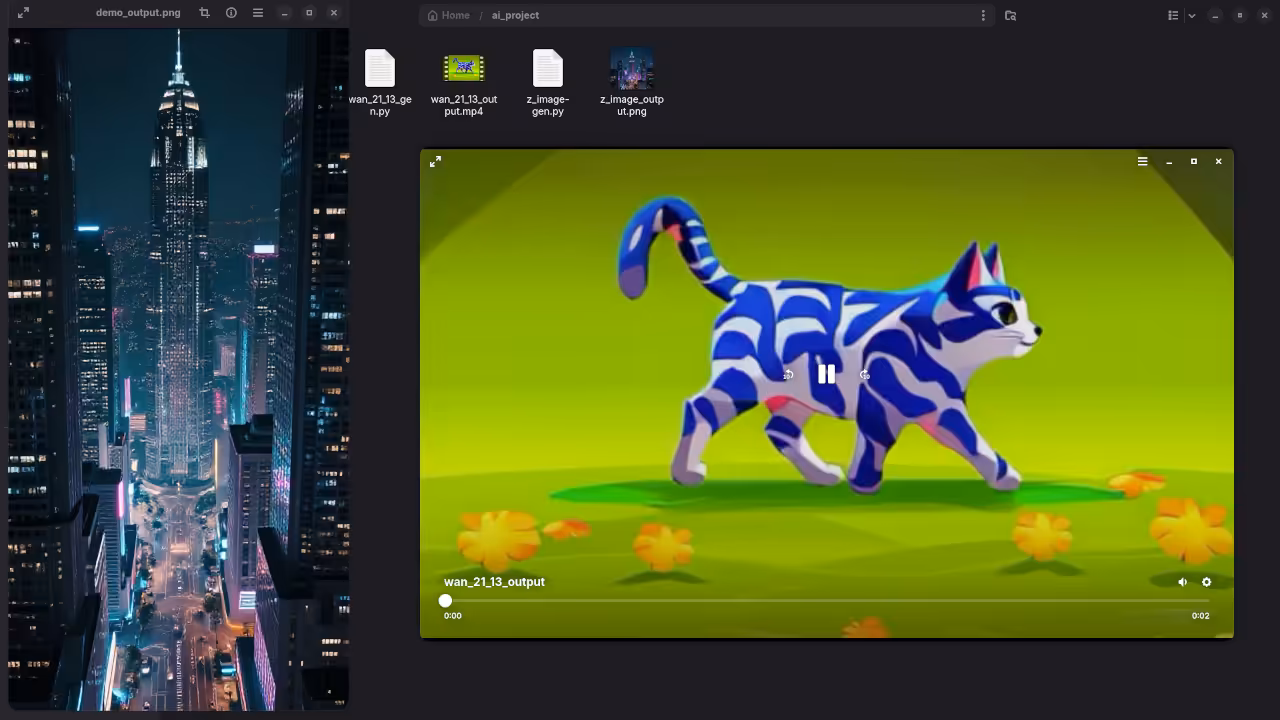Toggle fullscreen in the image viewer
Screen dimensions: 1280x720
pos(23,13)
